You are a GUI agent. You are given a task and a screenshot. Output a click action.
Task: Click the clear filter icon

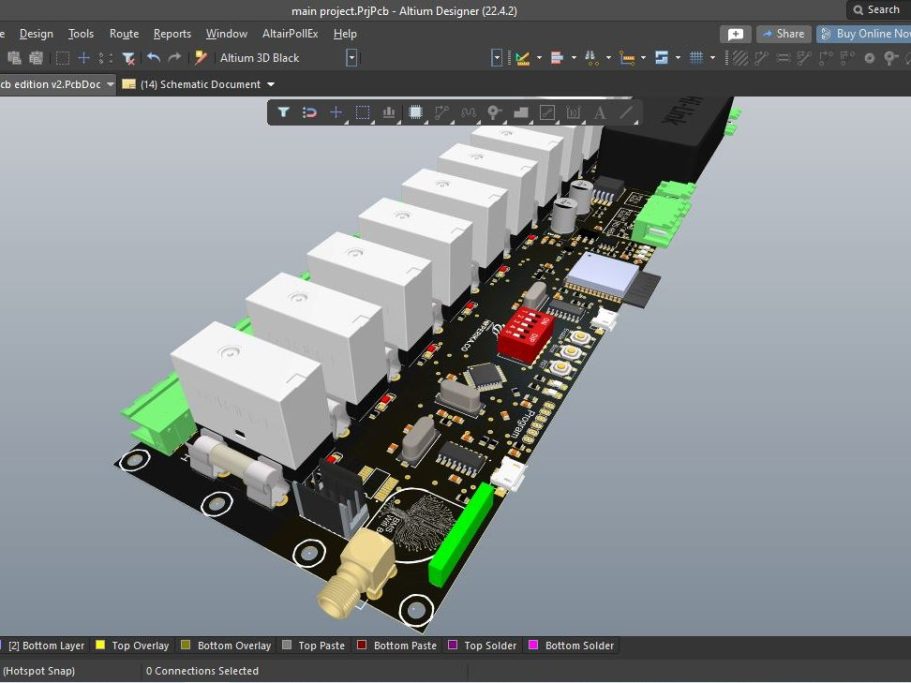pos(128,58)
